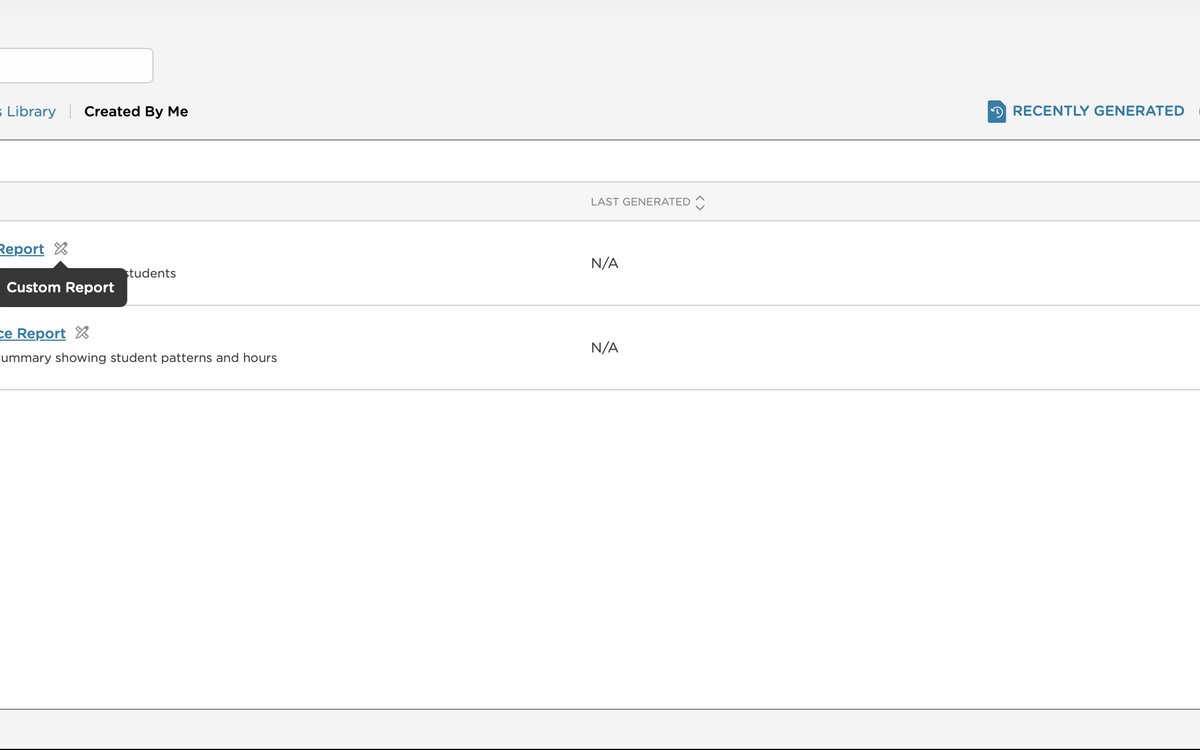
Task: Click the custom report icon beside first Report link
Action: click(61, 249)
